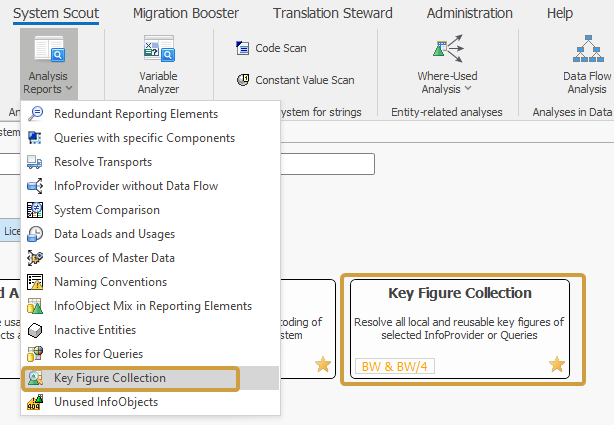Switch to the Migration Booster tab
This screenshot has height=425, width=614.
pos(187,13)
